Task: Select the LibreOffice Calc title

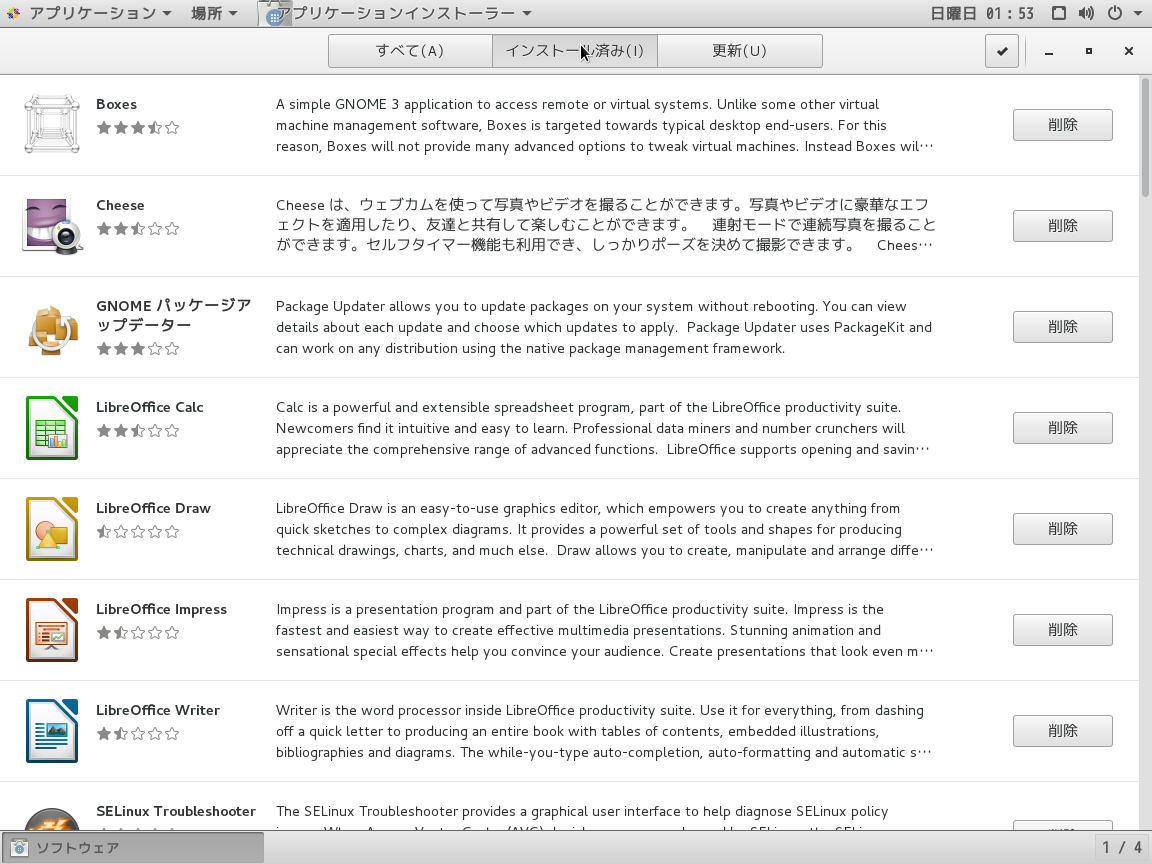Action: (x=150, y=407)
